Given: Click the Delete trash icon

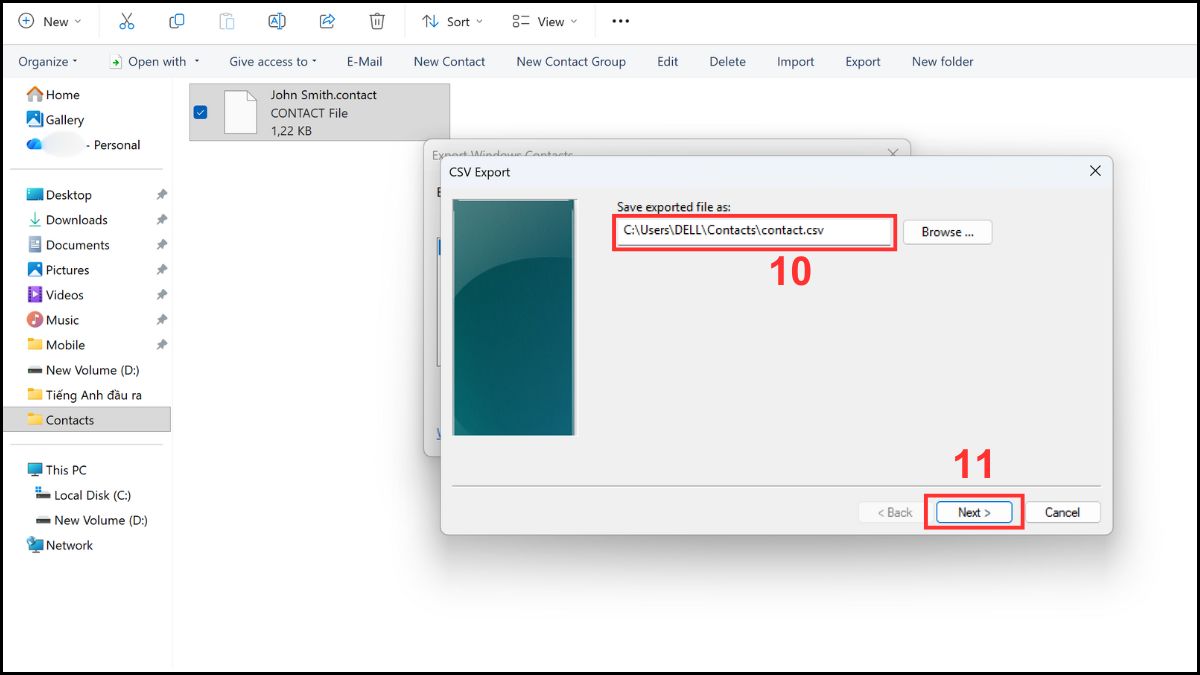Looking at the screenshot, I should tap(377, 20).
